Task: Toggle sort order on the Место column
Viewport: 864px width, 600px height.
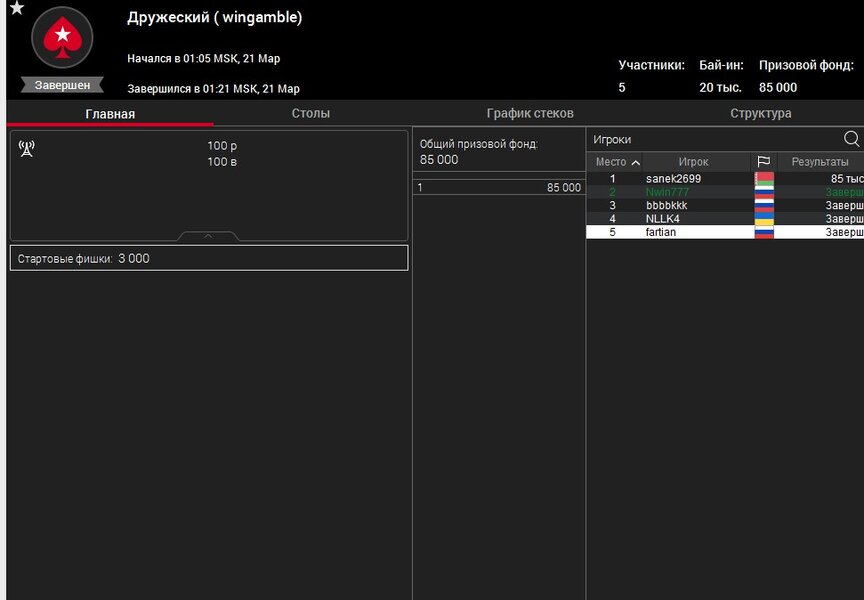Action: pyautogui.click(x=617, y=162)
